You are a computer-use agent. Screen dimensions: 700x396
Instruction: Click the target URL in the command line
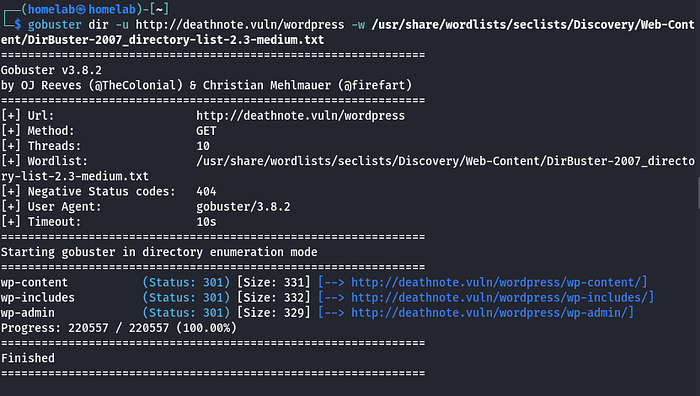(x=240, y=25)
